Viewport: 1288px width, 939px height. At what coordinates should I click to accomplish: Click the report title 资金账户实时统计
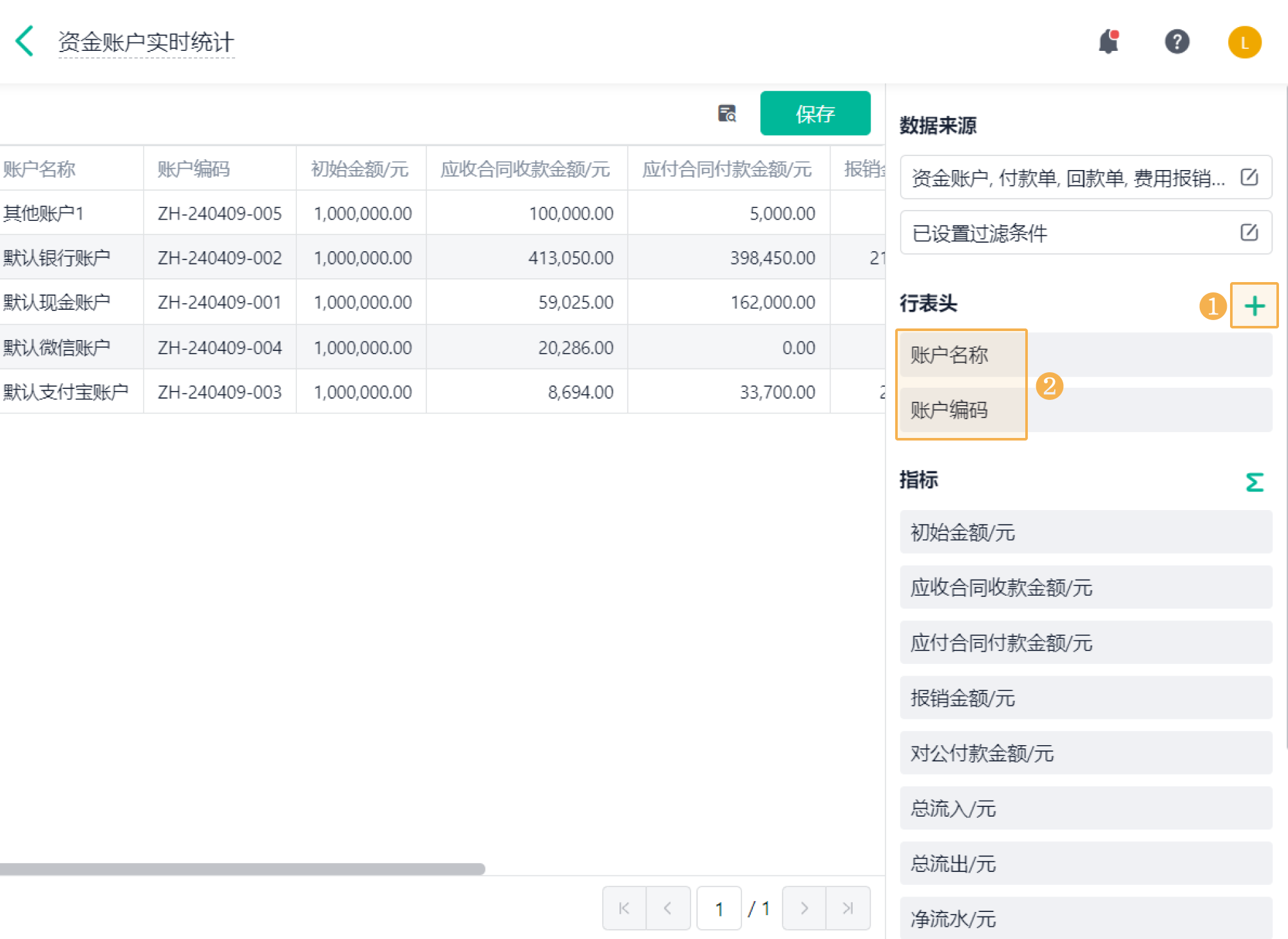click(146, 43)
